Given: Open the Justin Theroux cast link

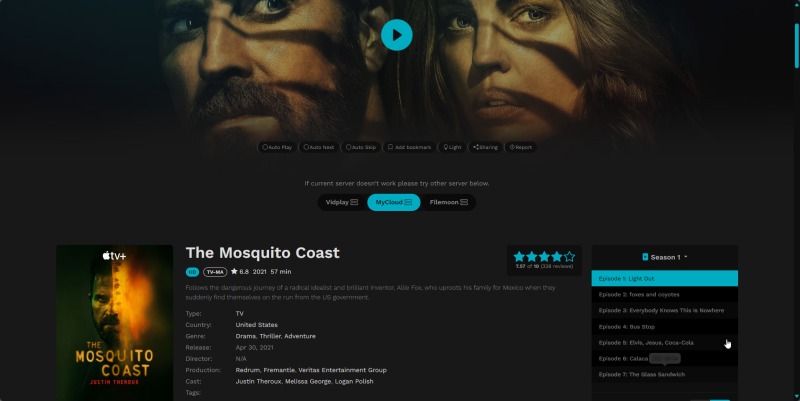Looking at the screenshot, I should tap(258, 381).
